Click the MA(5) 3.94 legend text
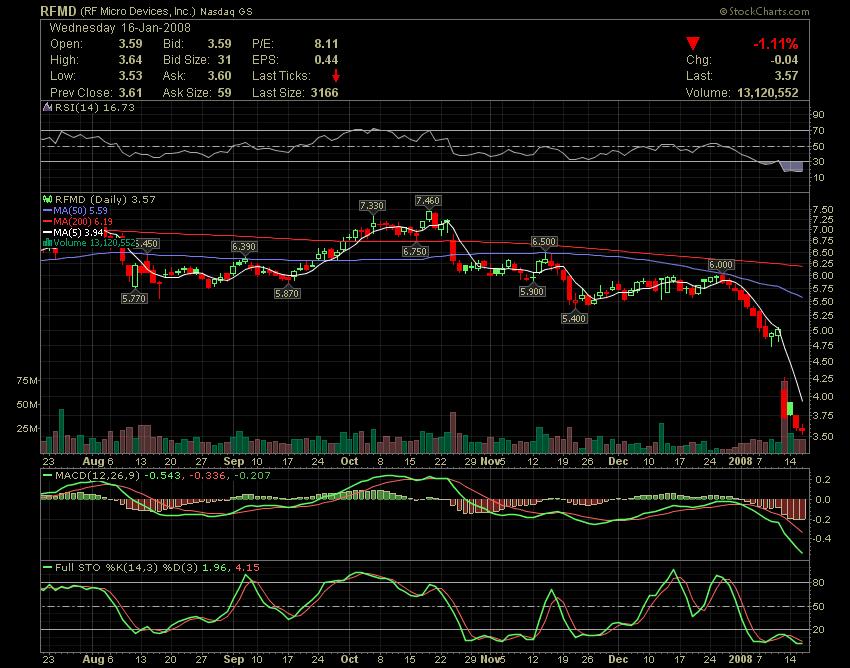 (78, 232)
